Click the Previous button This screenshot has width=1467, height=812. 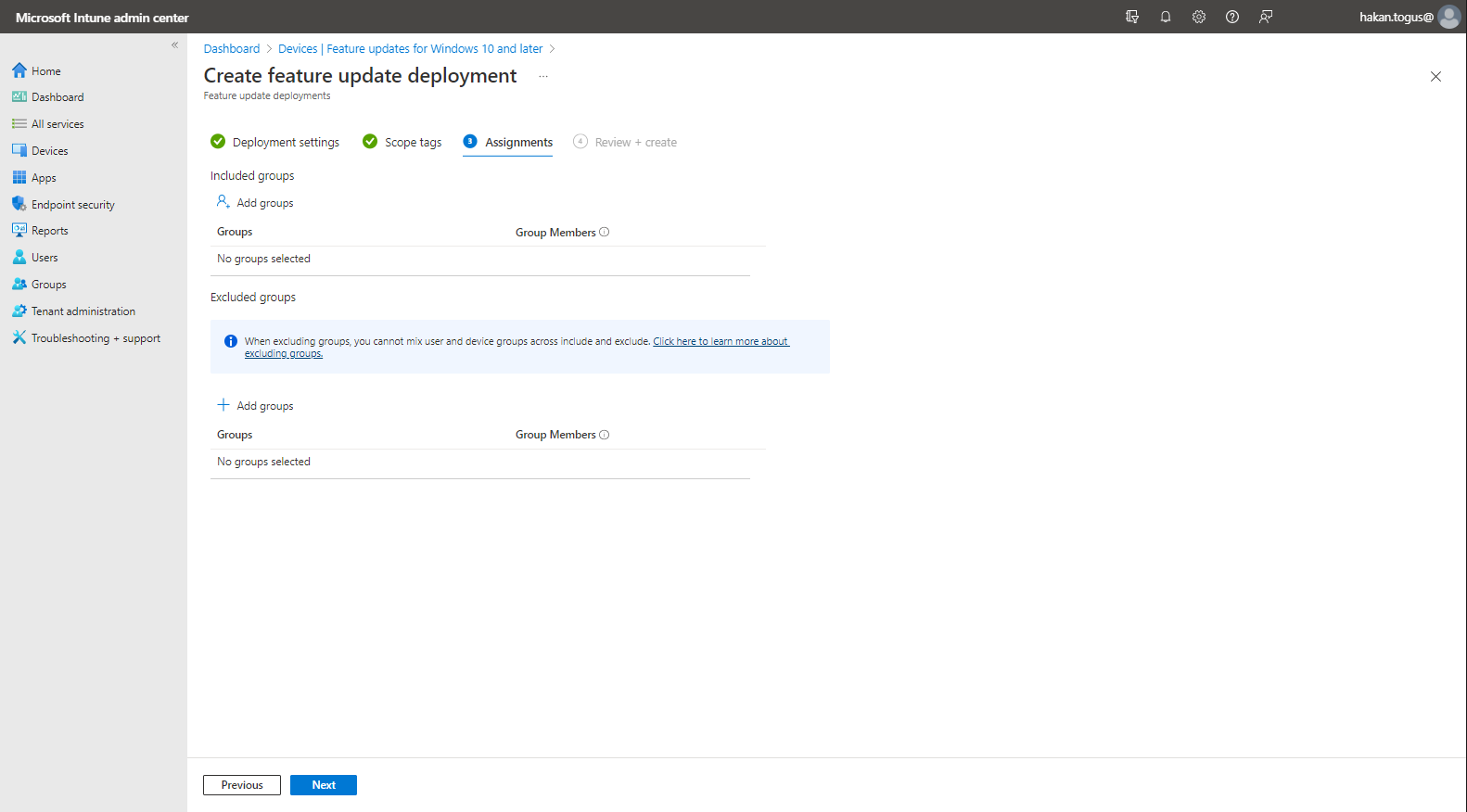point(242,785)
